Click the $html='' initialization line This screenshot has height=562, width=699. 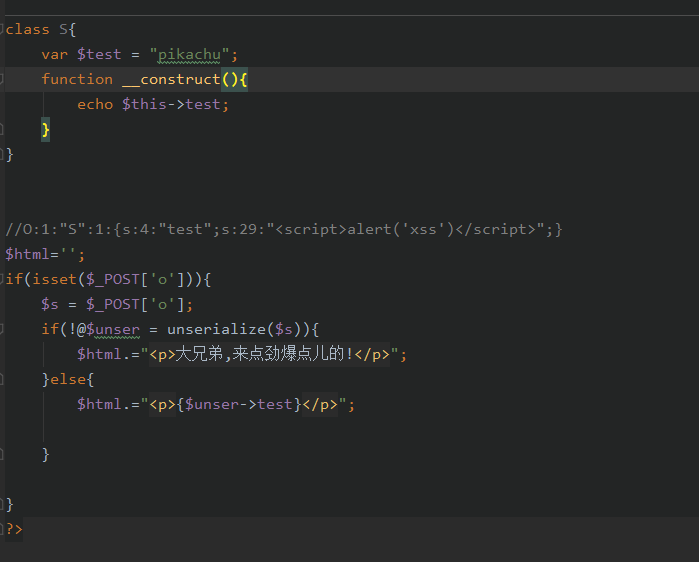(45, 254)
